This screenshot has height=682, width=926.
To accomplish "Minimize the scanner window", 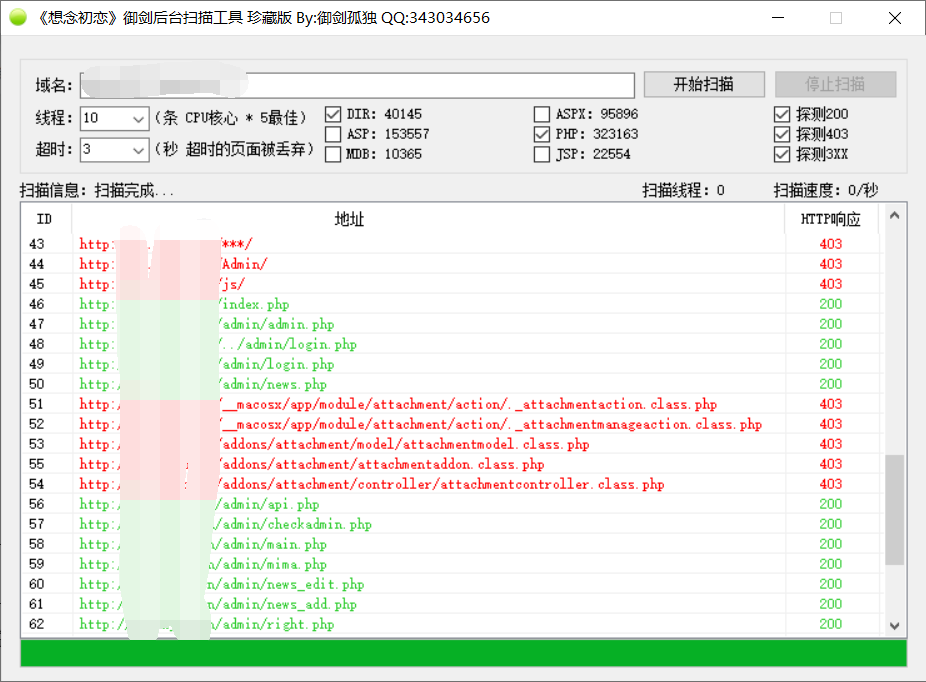I will pyautogui.click(x=778, y=18).
